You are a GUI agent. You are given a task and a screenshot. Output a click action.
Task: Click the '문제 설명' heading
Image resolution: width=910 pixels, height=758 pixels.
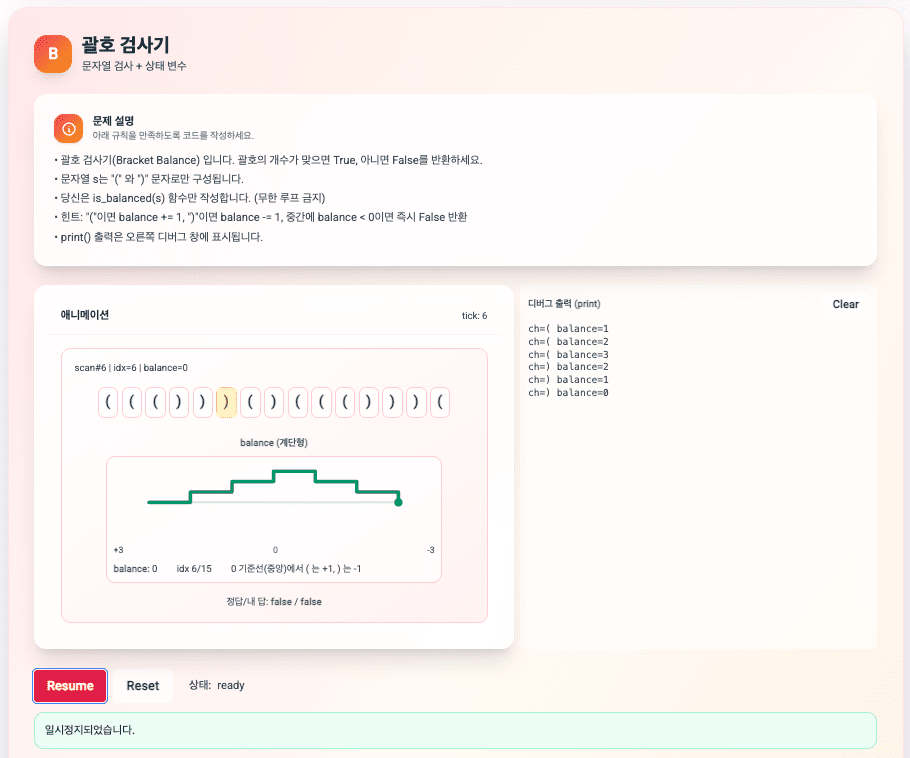(113, 121)
